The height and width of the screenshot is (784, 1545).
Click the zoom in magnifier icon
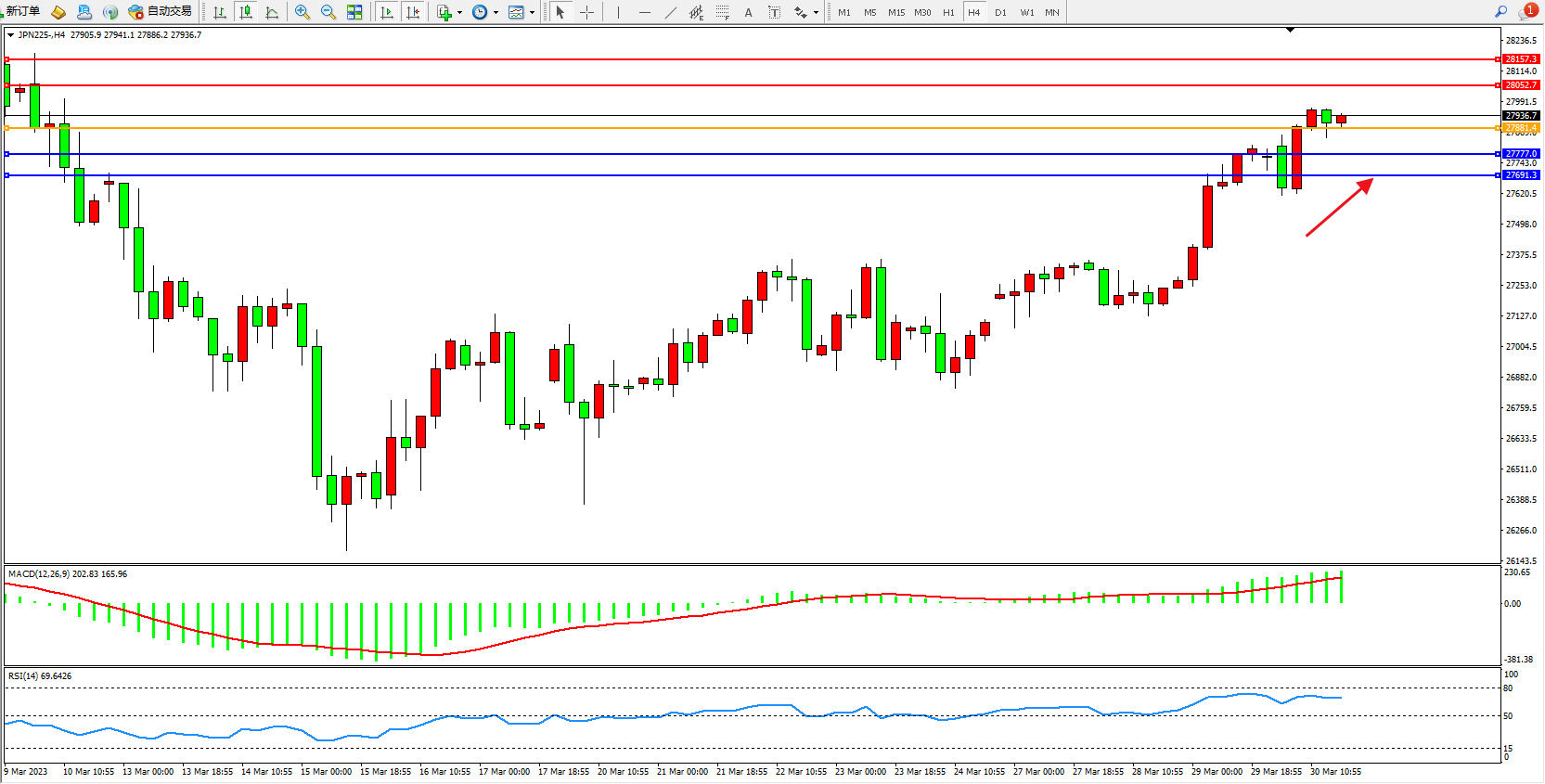click(303, 12)
